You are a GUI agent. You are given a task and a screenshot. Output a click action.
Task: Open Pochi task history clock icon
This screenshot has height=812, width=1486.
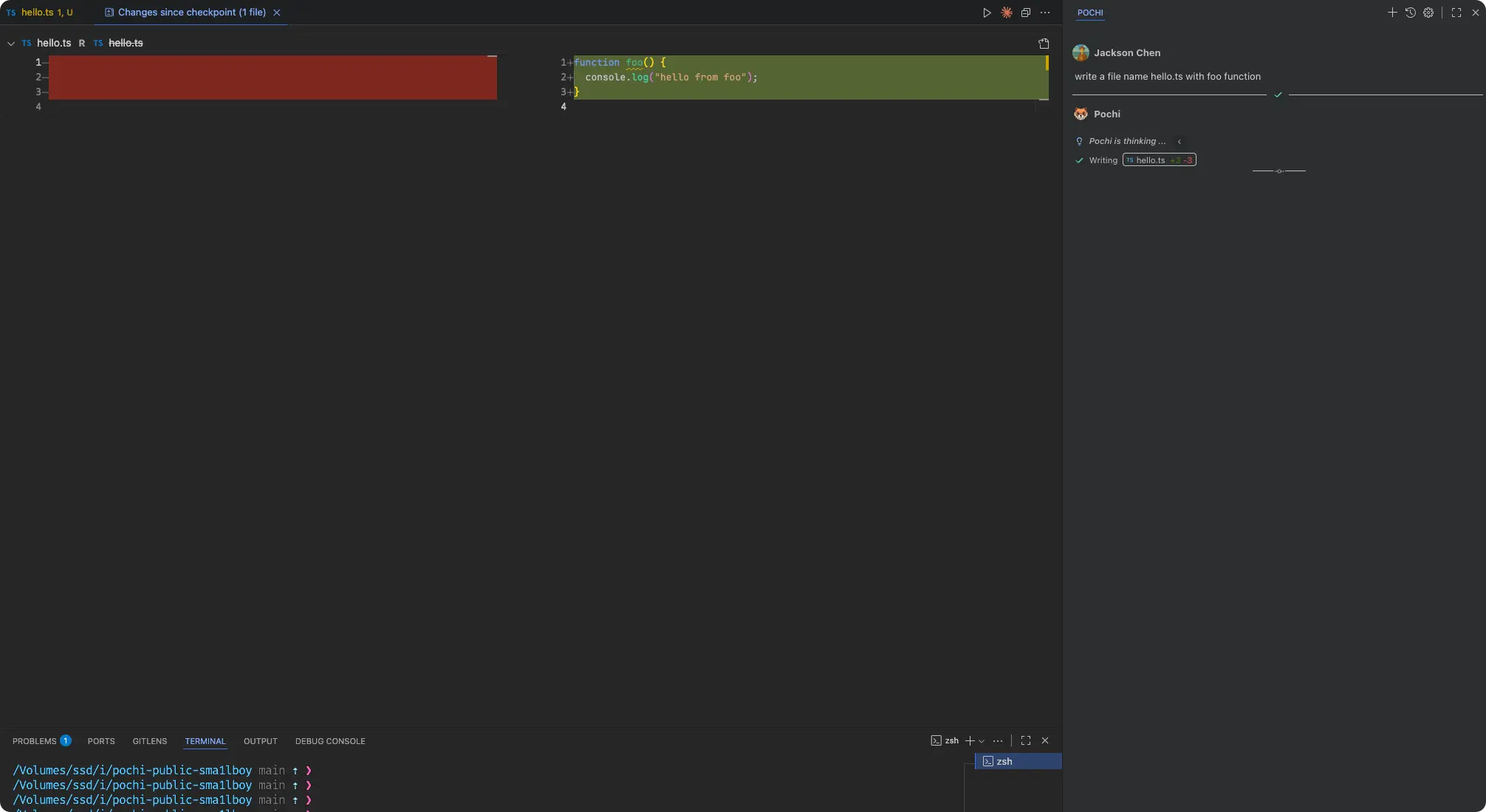tap(1411, 13)
